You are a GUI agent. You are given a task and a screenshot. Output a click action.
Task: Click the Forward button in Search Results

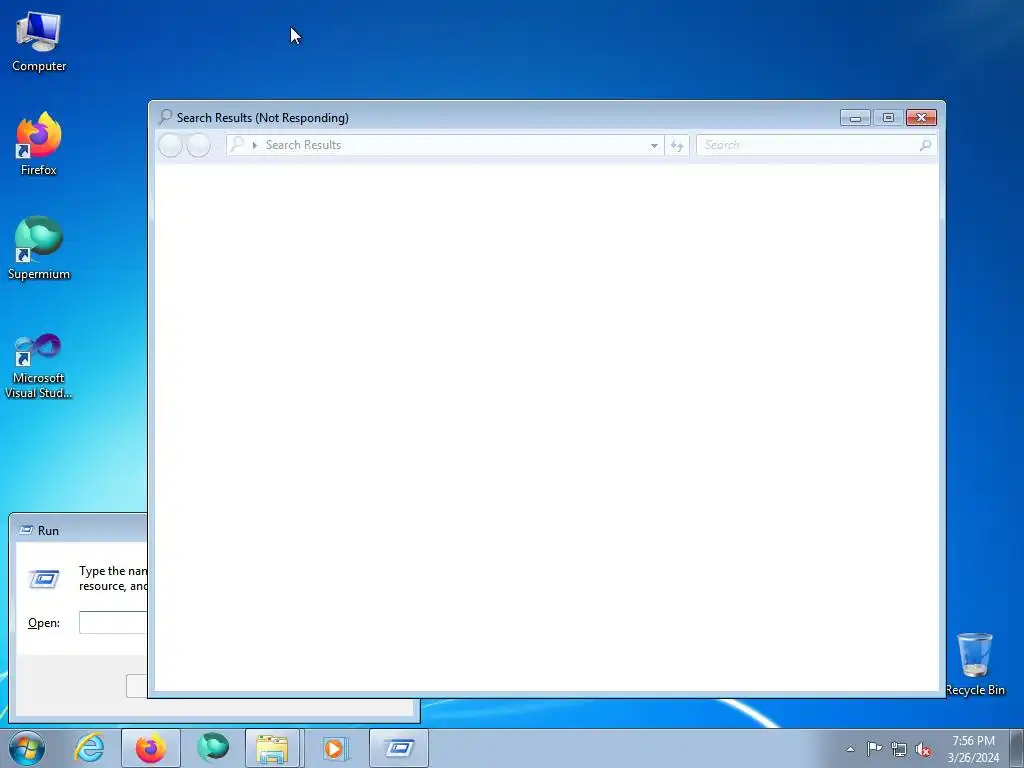coord(199,145)
